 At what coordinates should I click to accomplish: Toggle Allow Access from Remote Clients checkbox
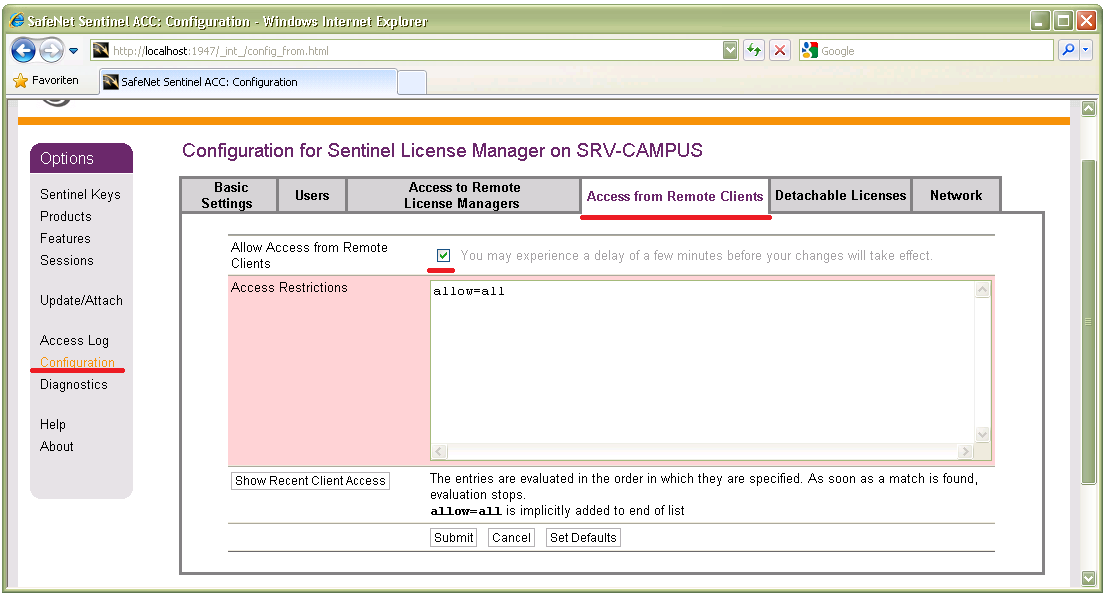[x=443, y=255]
